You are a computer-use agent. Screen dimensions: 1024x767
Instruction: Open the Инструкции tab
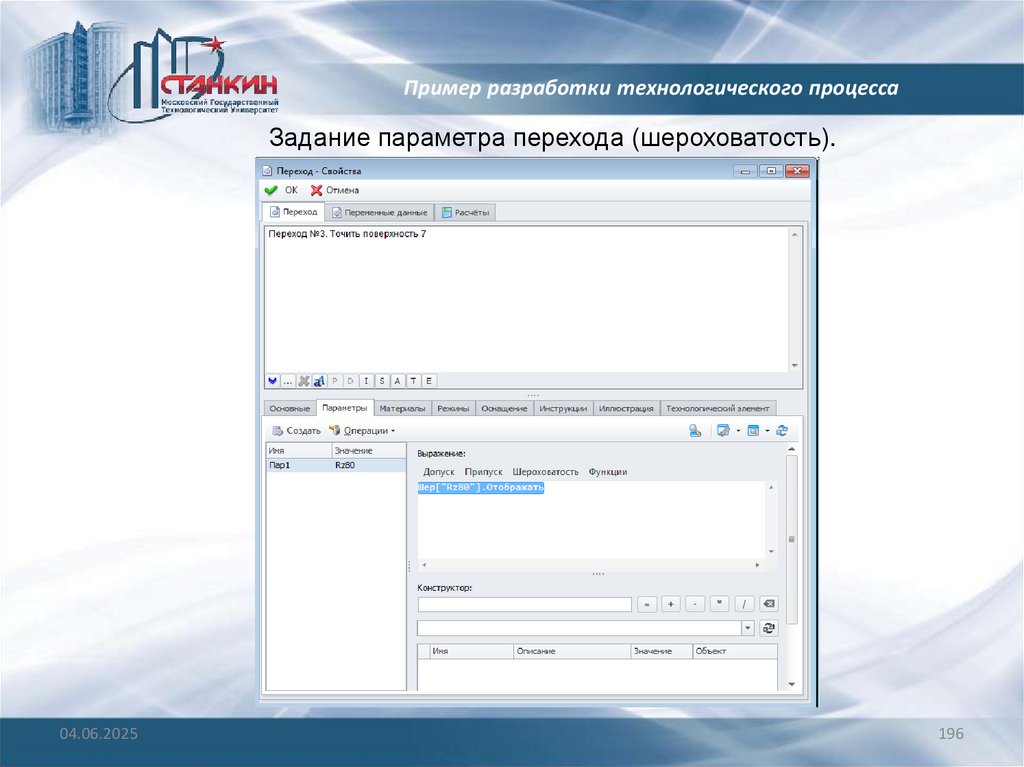click(x=563, y=408)
